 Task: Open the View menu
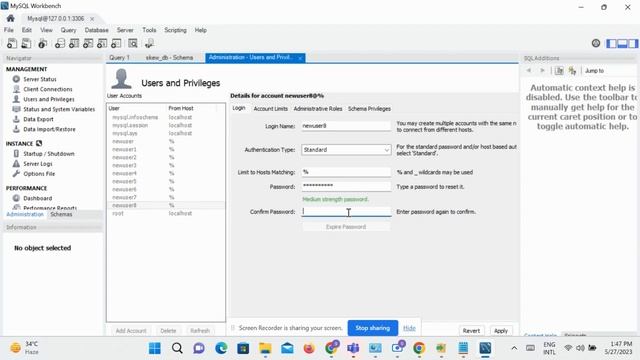(46, 30)
